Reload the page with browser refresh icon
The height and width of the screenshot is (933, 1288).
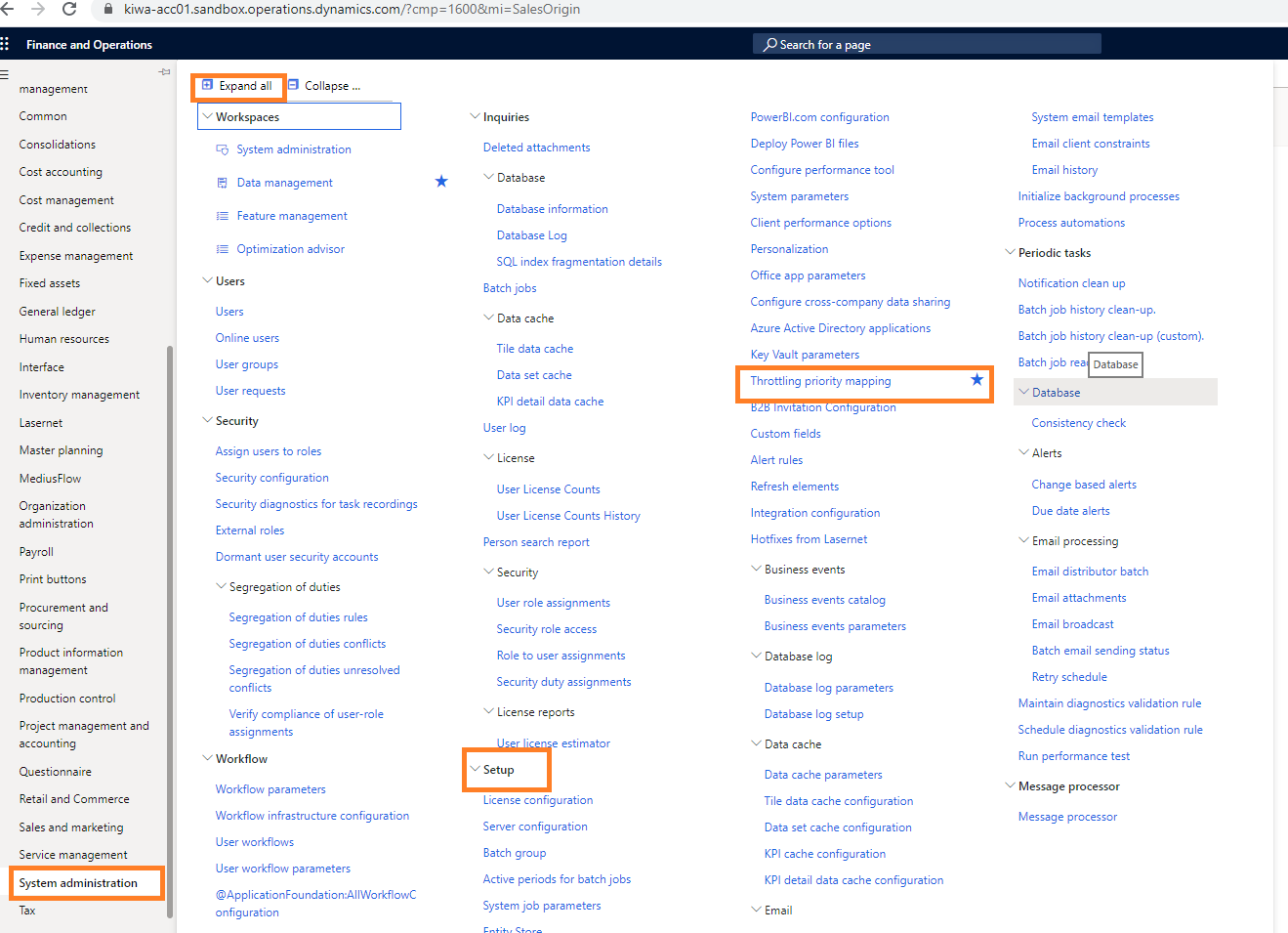pos(69,9)
